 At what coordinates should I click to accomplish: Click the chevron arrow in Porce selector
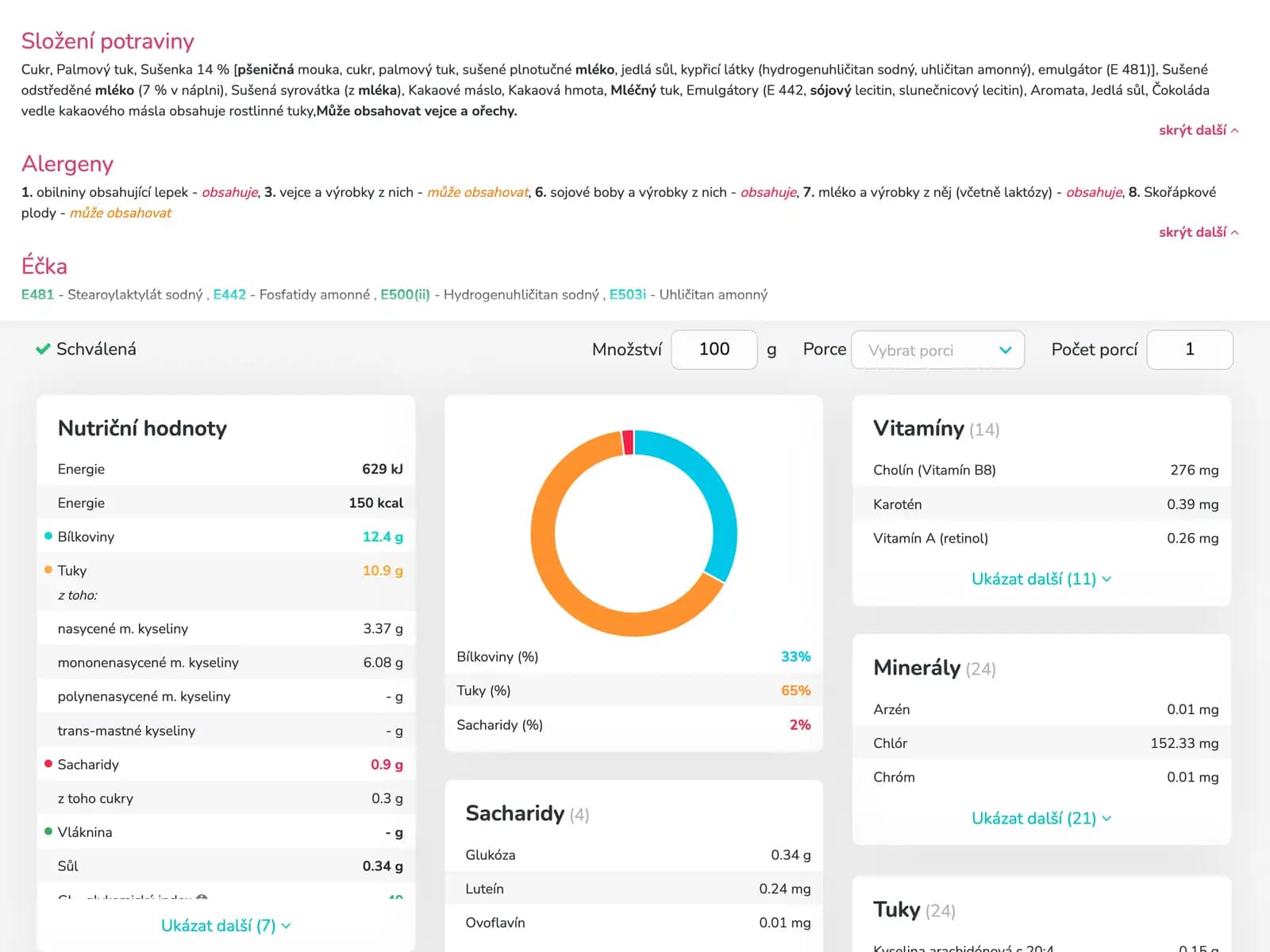[1005, 351]
